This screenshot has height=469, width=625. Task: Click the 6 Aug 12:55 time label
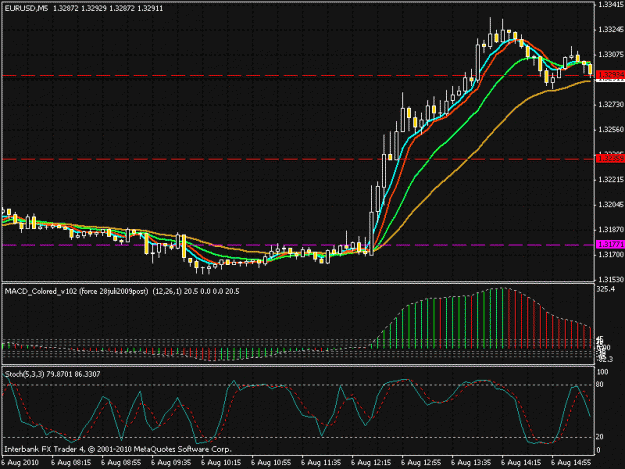421,463
